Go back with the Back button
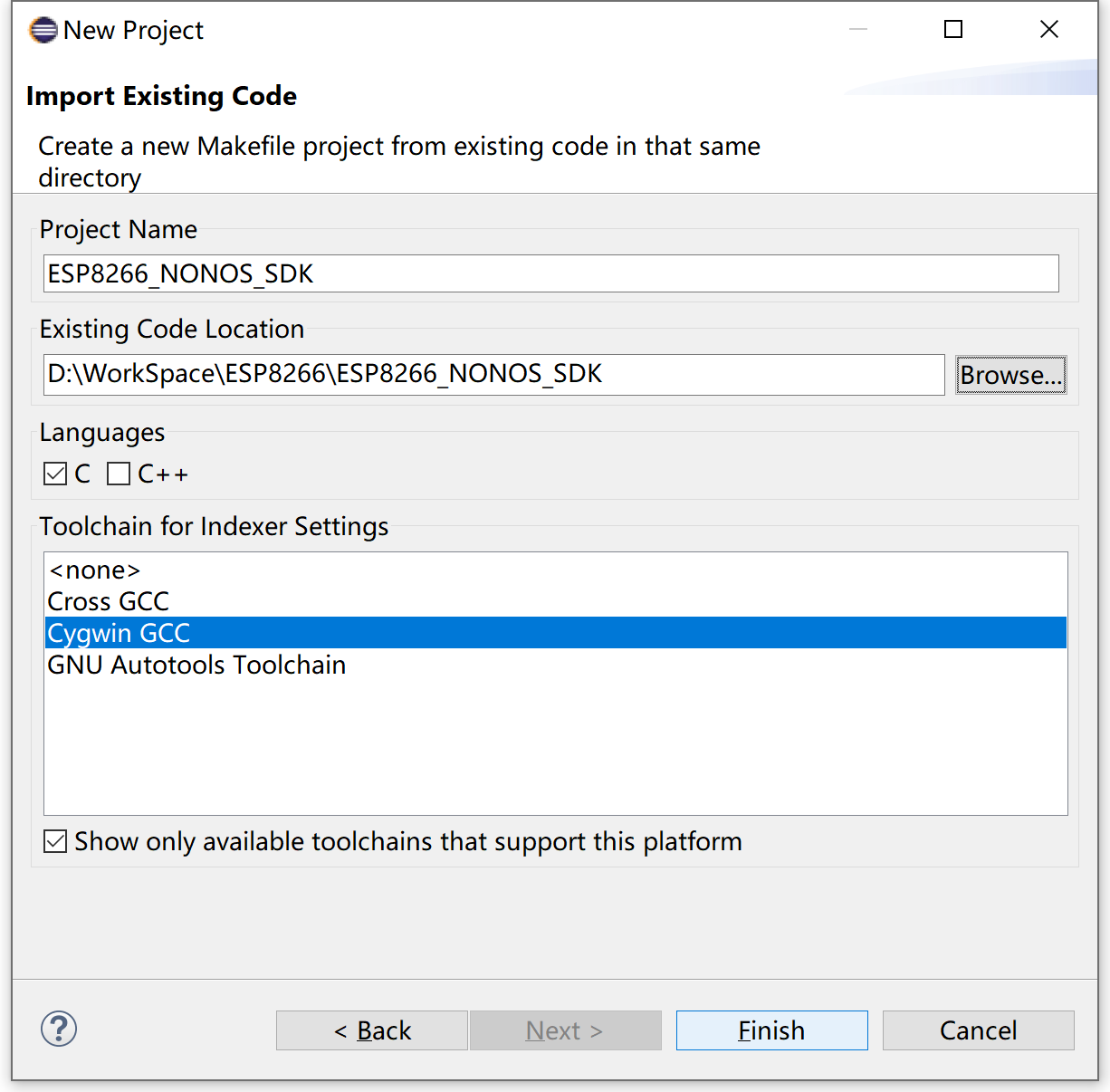 [x=372, y=1030]
